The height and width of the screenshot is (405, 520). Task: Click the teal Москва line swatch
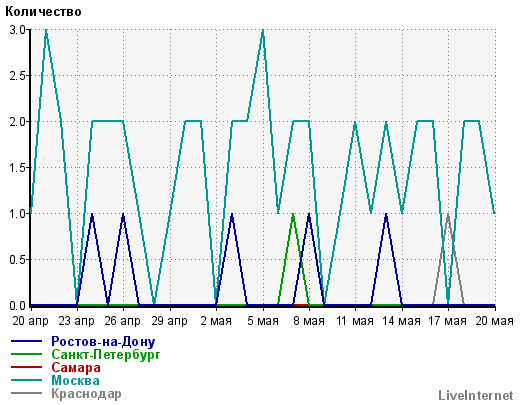(x=26, y=380)
